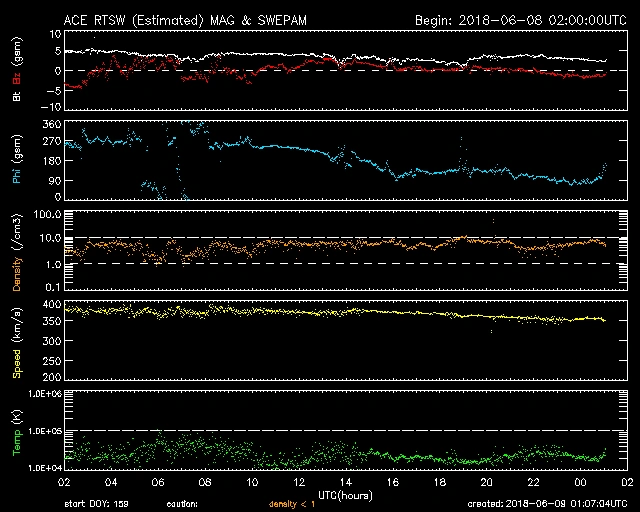
Task: Click the orange 'Density (/cm3)' axis label
Action: point(17,252)
